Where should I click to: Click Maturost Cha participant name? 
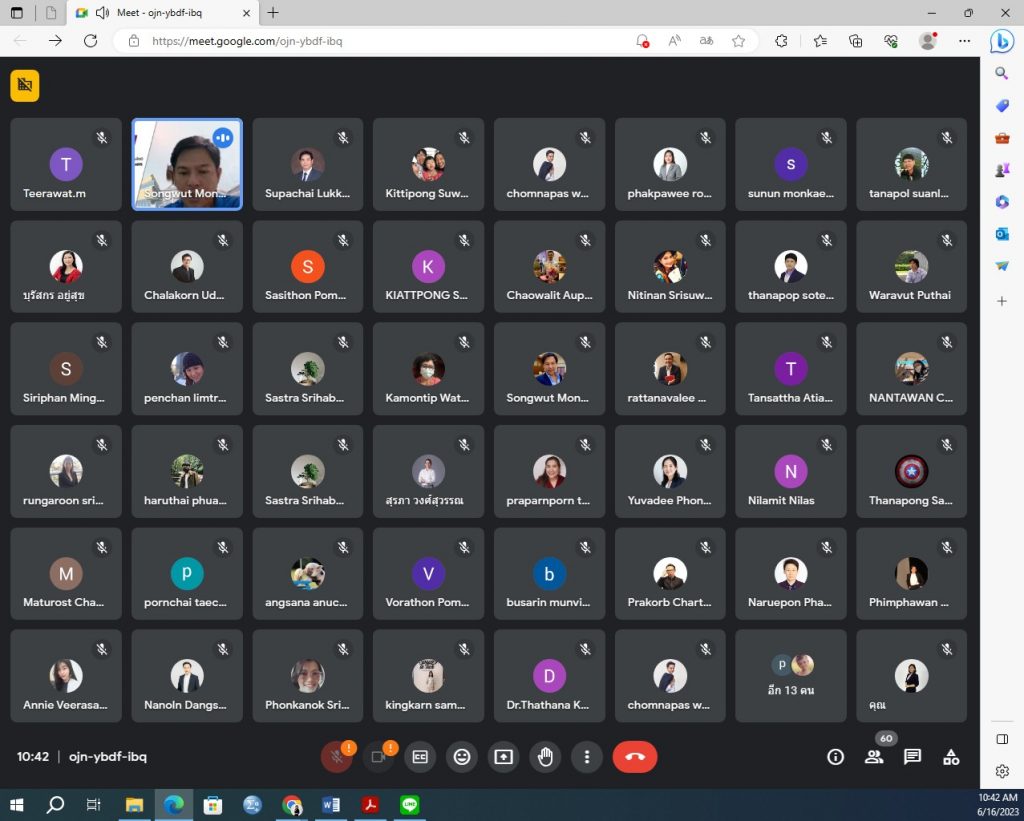(63, 602)
